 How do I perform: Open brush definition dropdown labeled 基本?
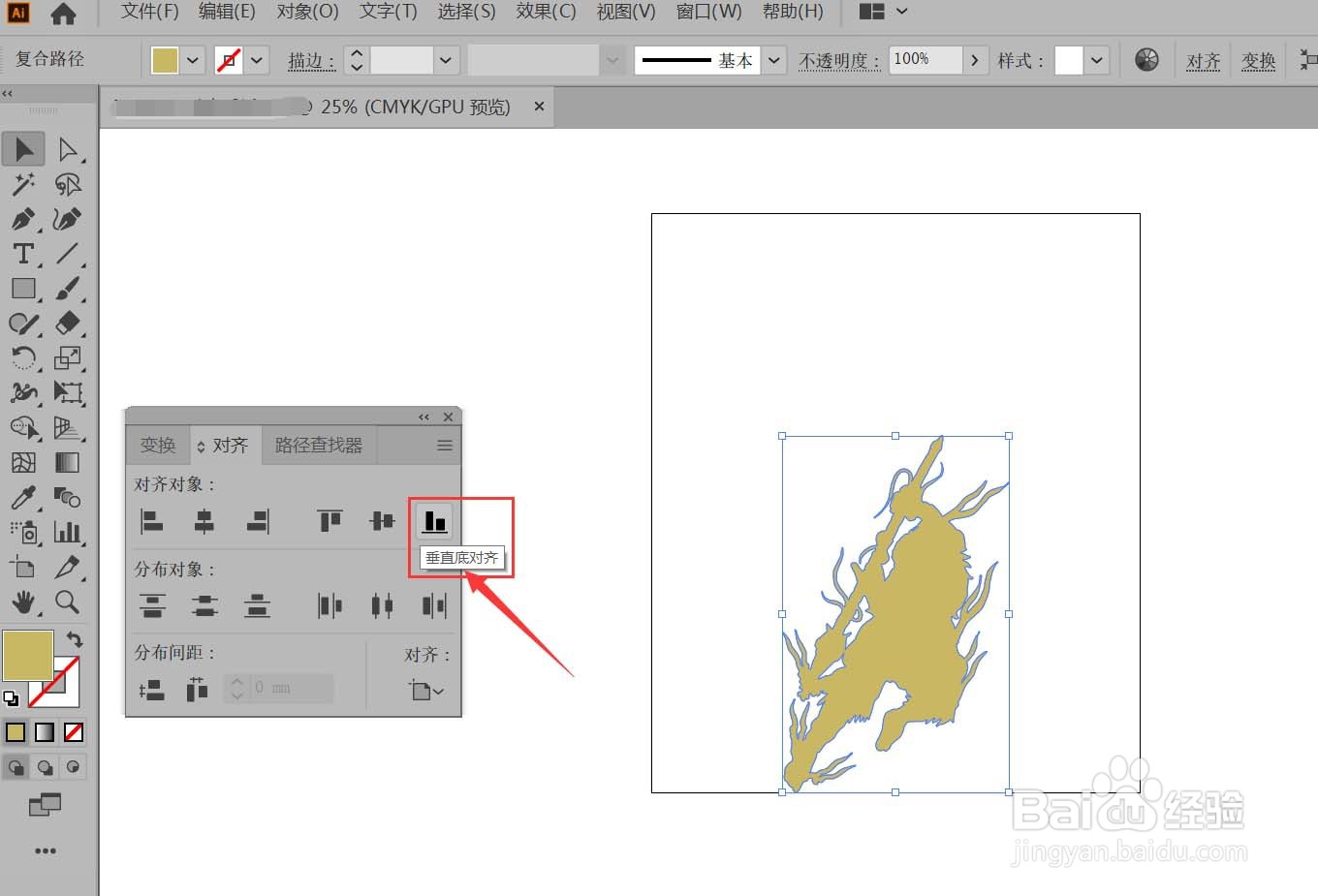click(773, 60)
